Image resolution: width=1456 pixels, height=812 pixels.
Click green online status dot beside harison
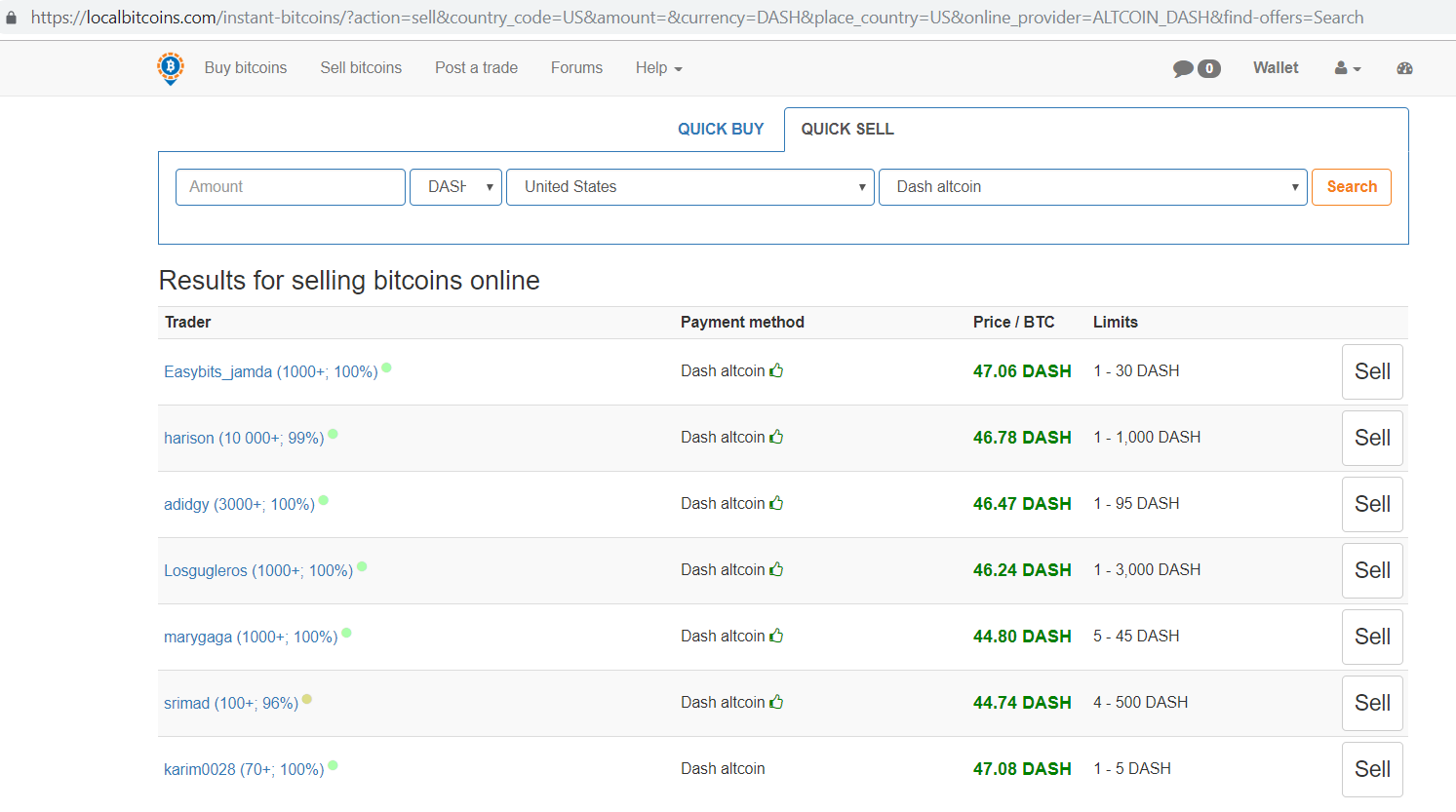333,434
